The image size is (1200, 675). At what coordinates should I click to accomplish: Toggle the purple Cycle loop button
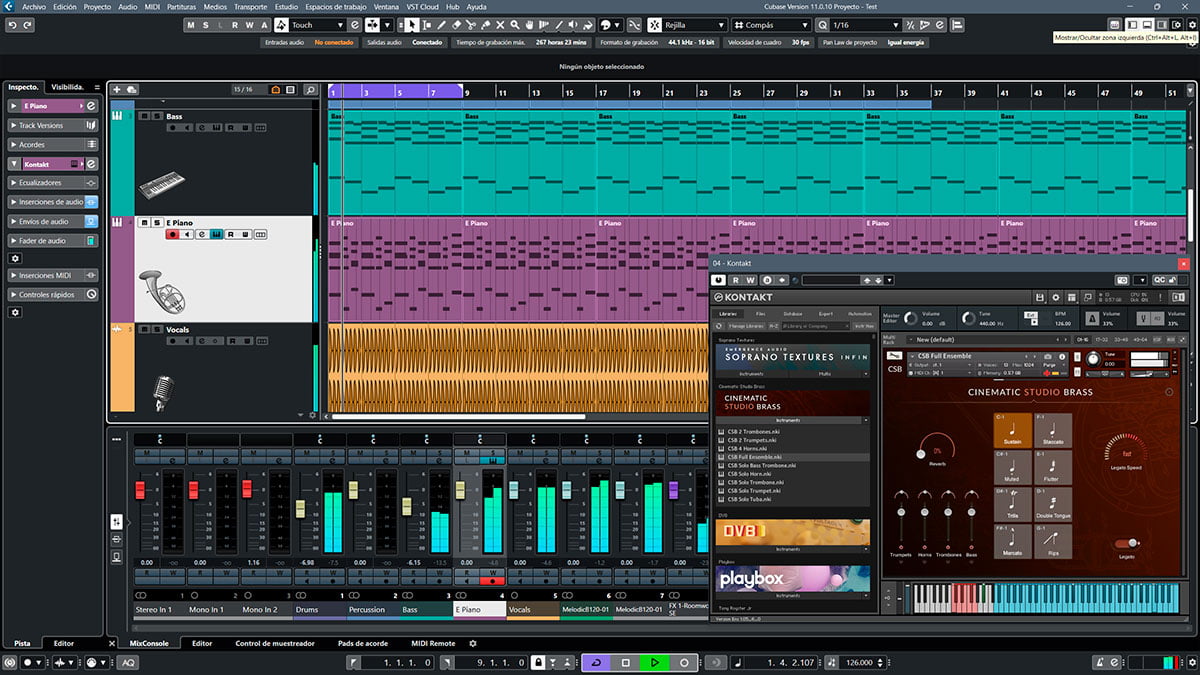(x=597, y=662)
